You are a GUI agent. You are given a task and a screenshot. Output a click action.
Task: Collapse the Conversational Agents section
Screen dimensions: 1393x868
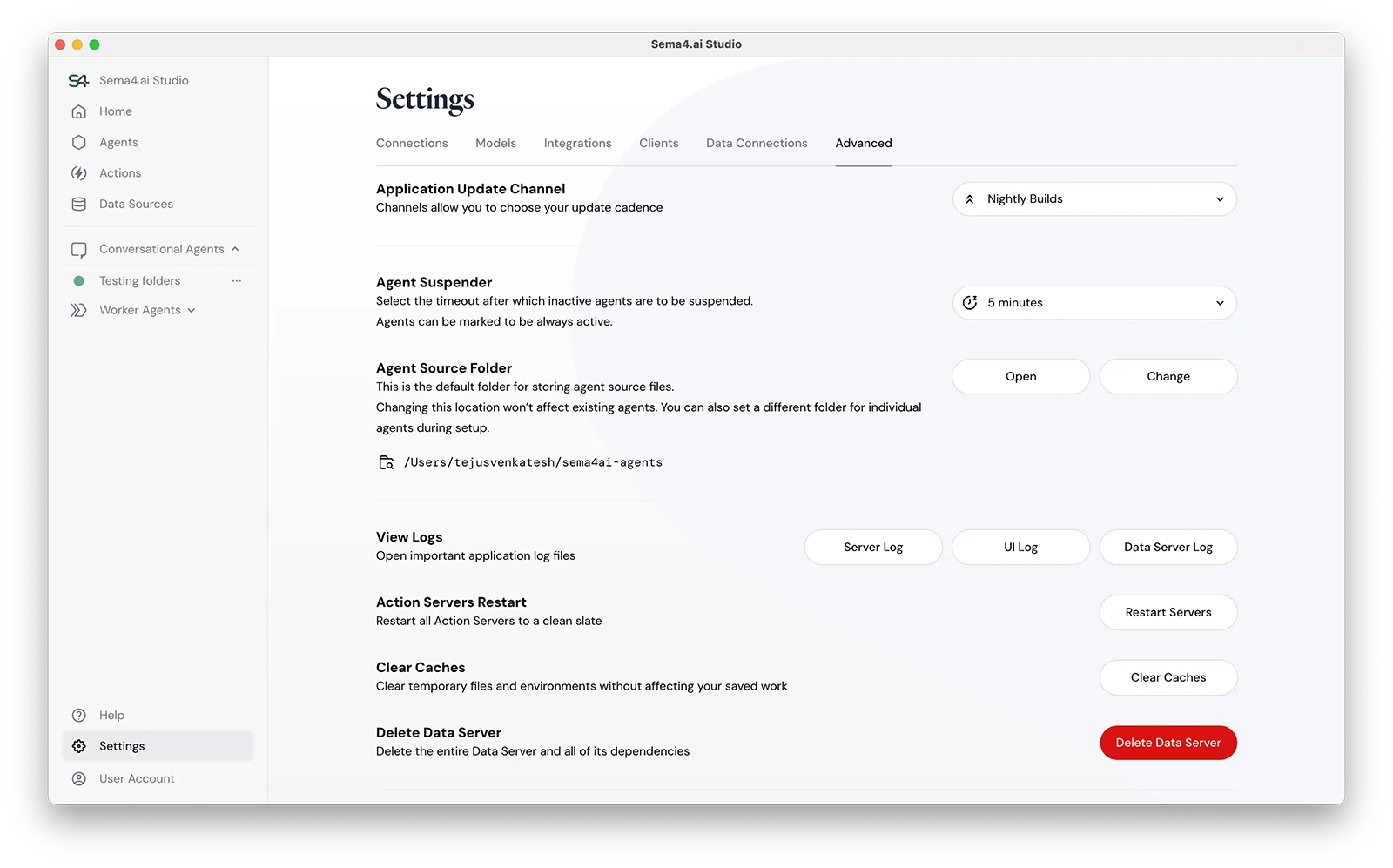[235, 248]
